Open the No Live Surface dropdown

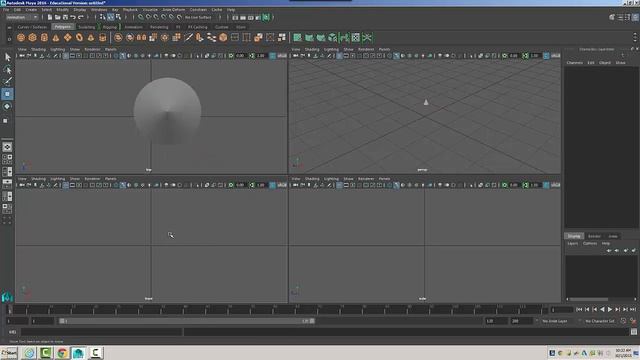click(x=198, y=17)
